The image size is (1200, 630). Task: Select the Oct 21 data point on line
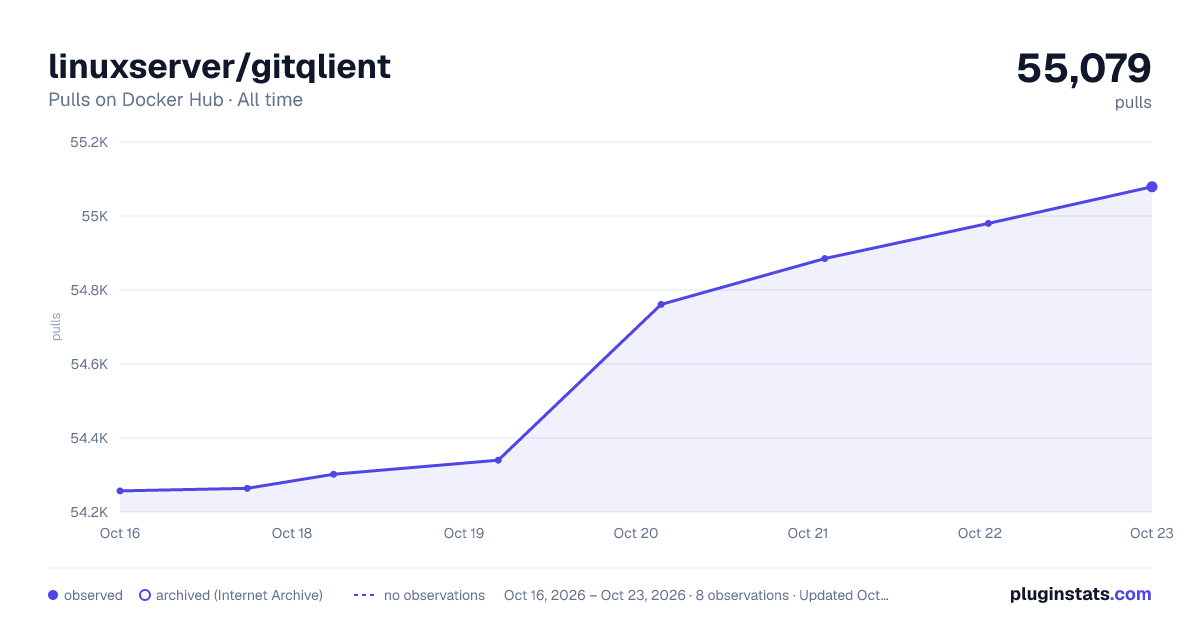(x=825, y=258)
